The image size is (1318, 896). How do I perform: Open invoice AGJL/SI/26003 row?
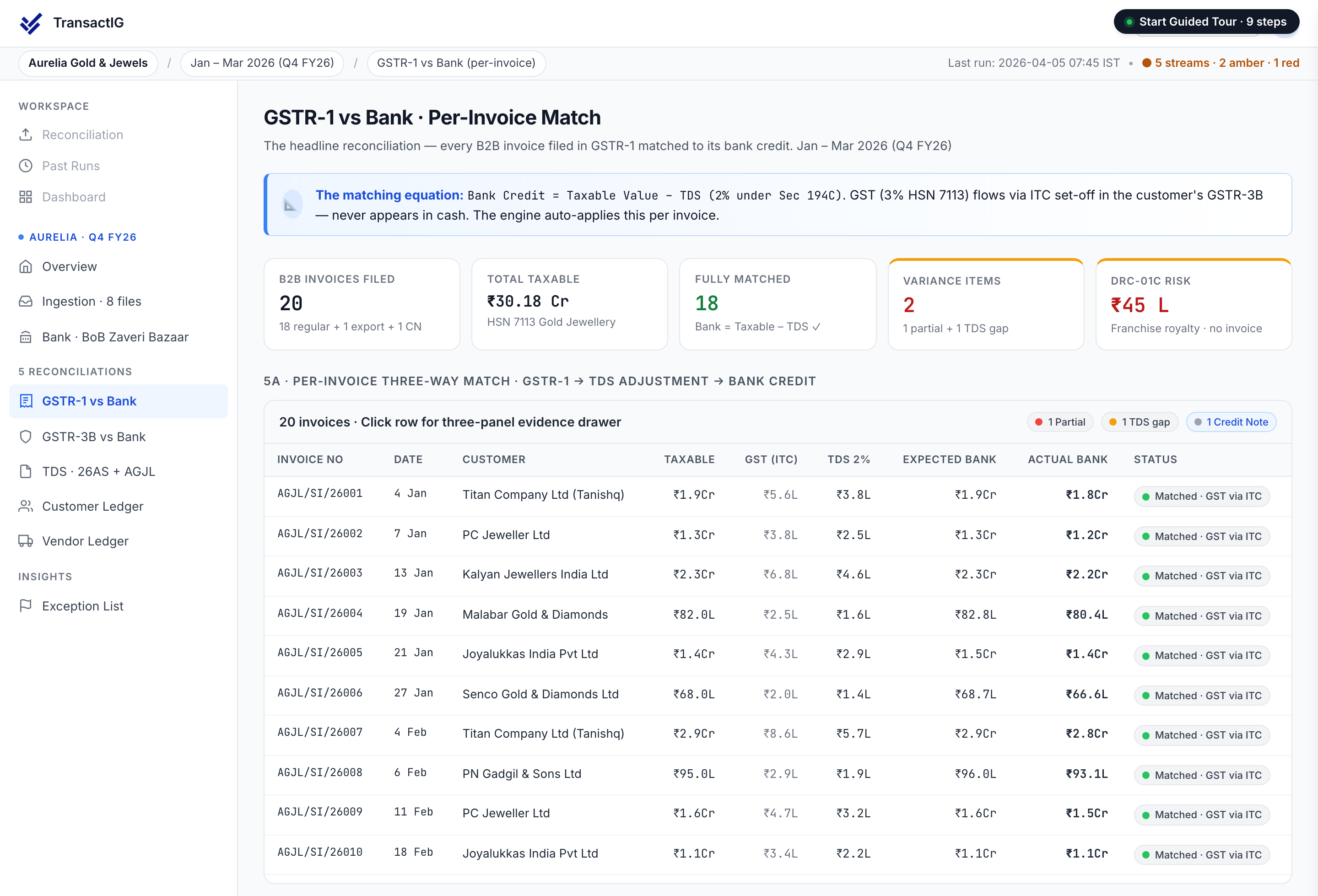click(x=778, y=575)
